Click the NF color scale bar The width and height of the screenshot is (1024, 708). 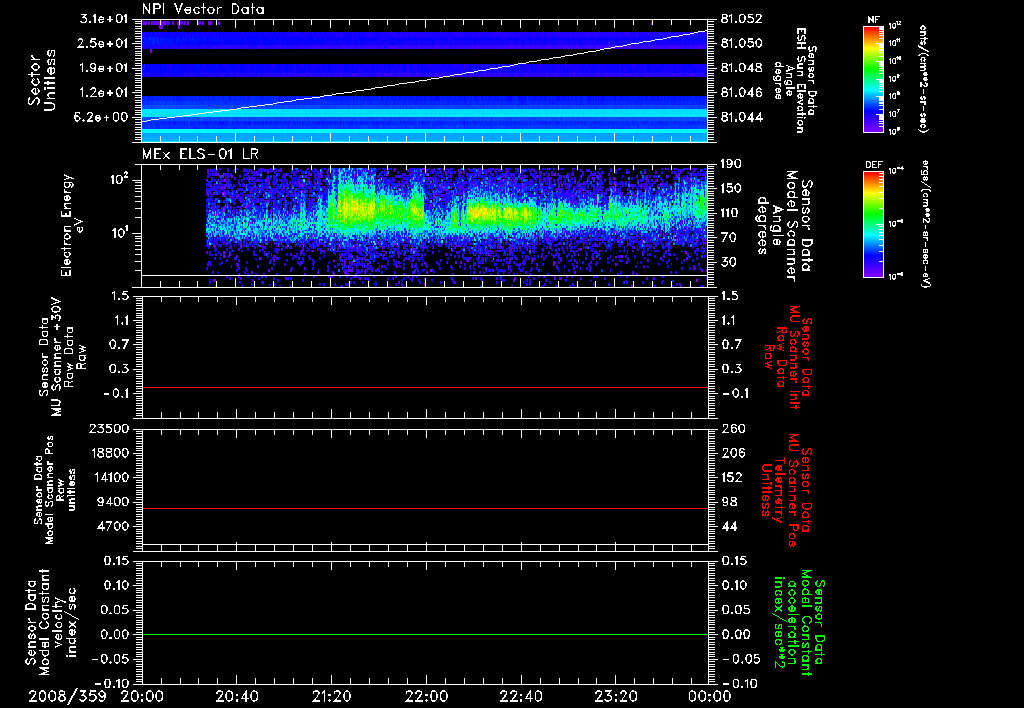[x=874, y=79]
